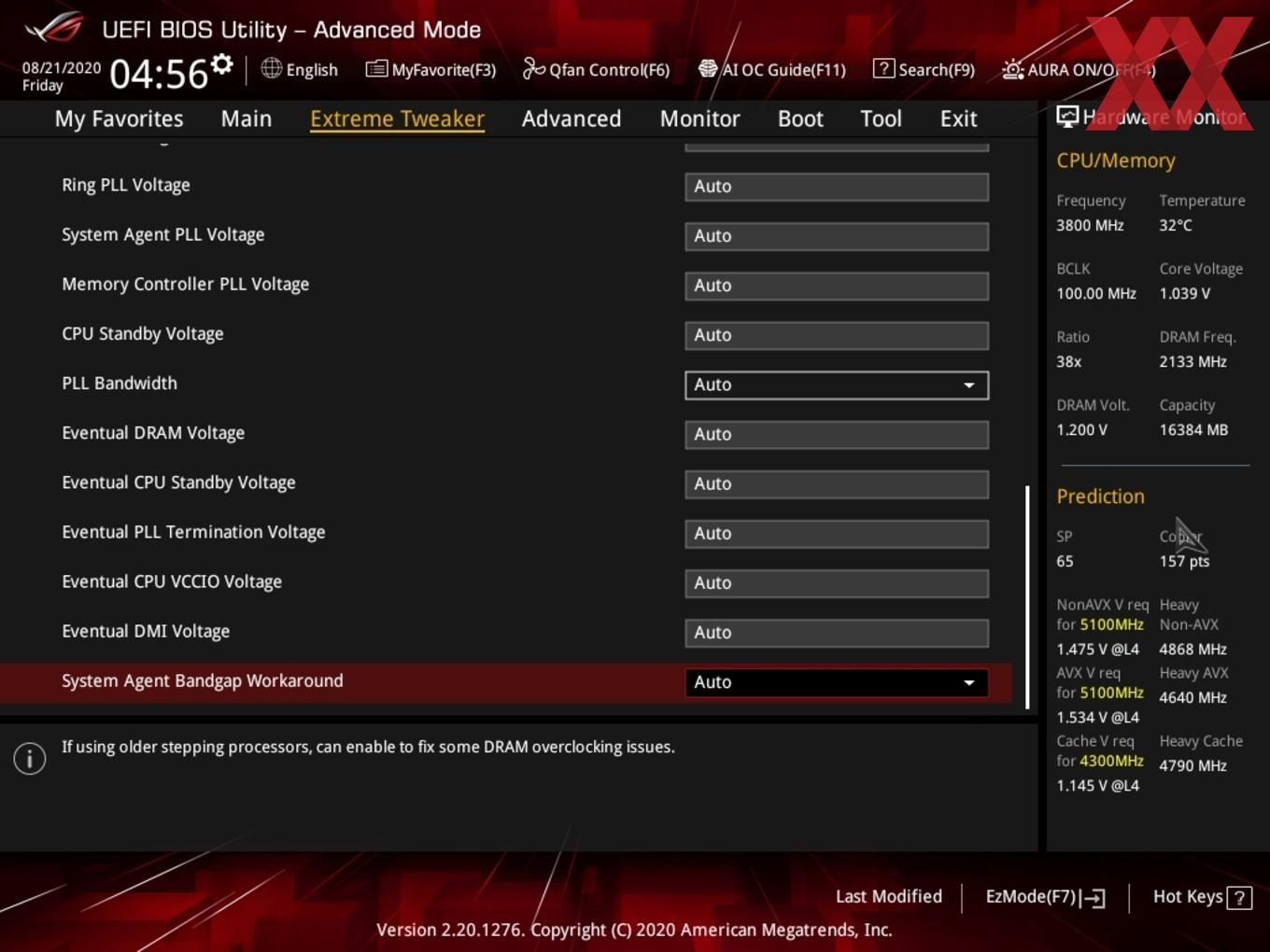
Task: Click English language button
Action: click(300, 69)
